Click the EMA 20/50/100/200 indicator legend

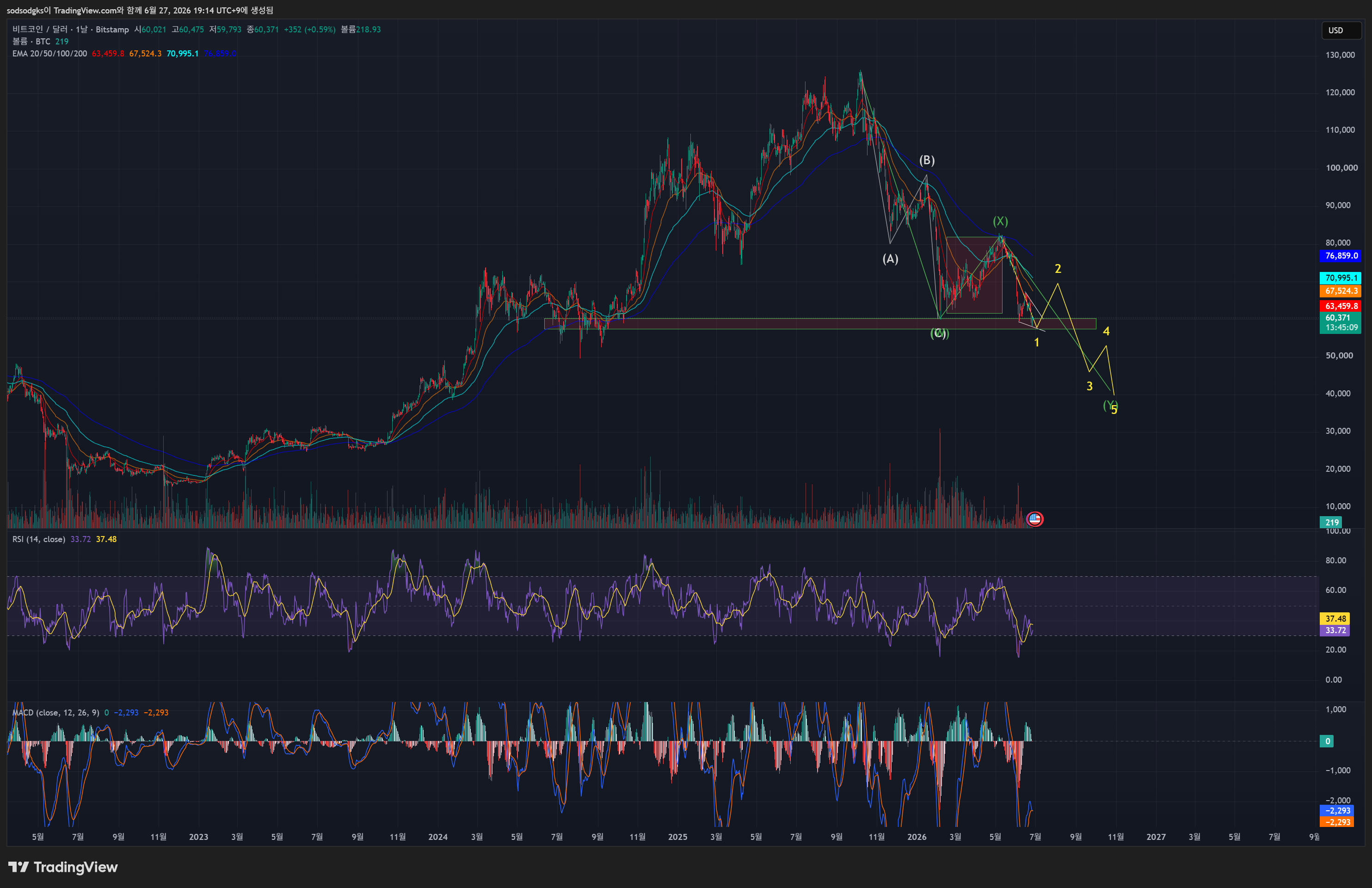(x=49, y=54)
